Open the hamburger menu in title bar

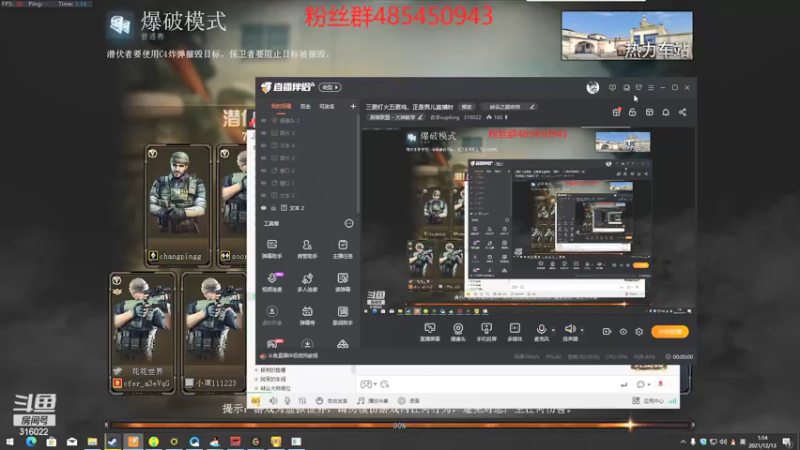651,88
